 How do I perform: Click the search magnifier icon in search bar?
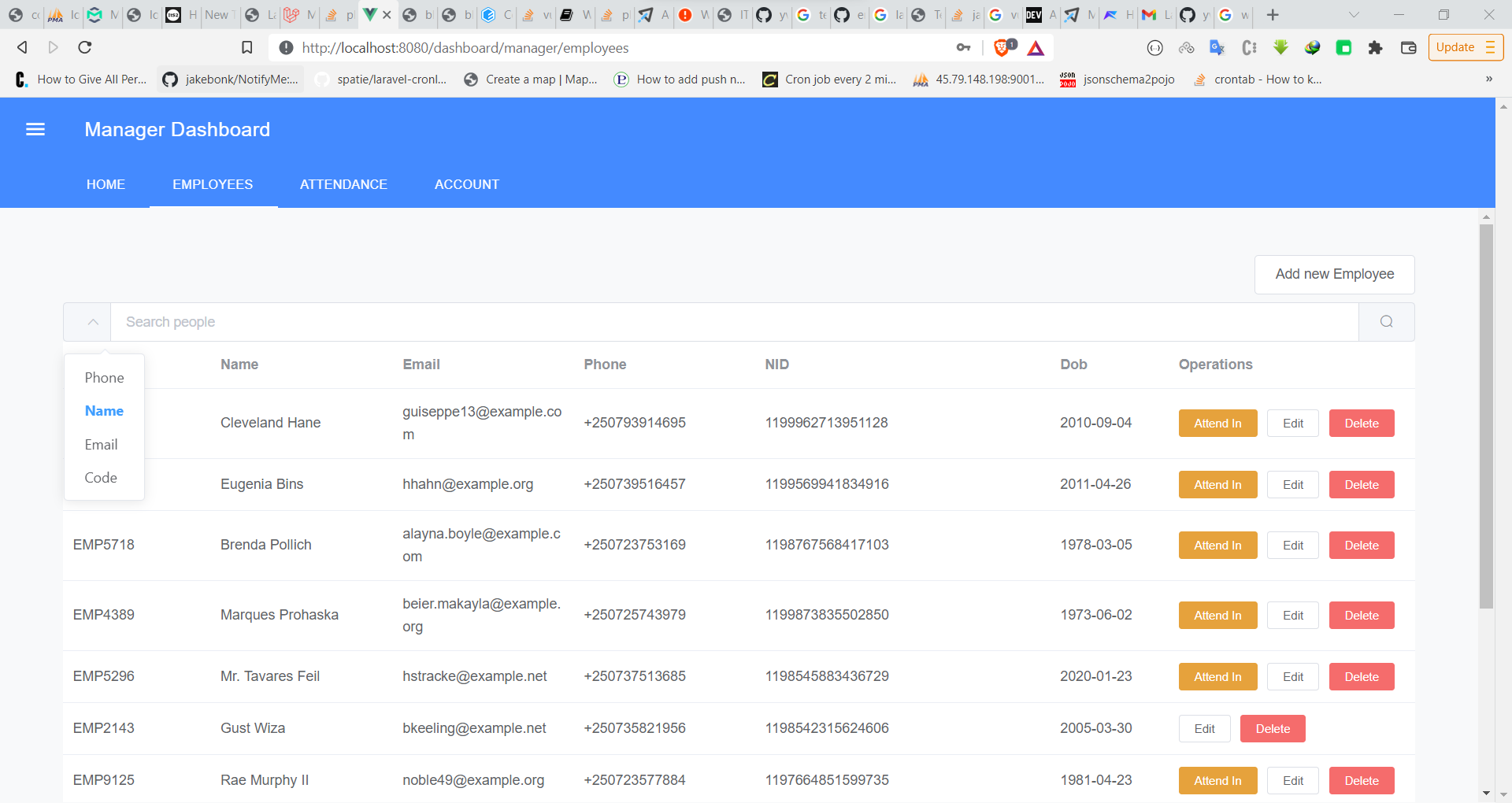(x=1386, y=321)
